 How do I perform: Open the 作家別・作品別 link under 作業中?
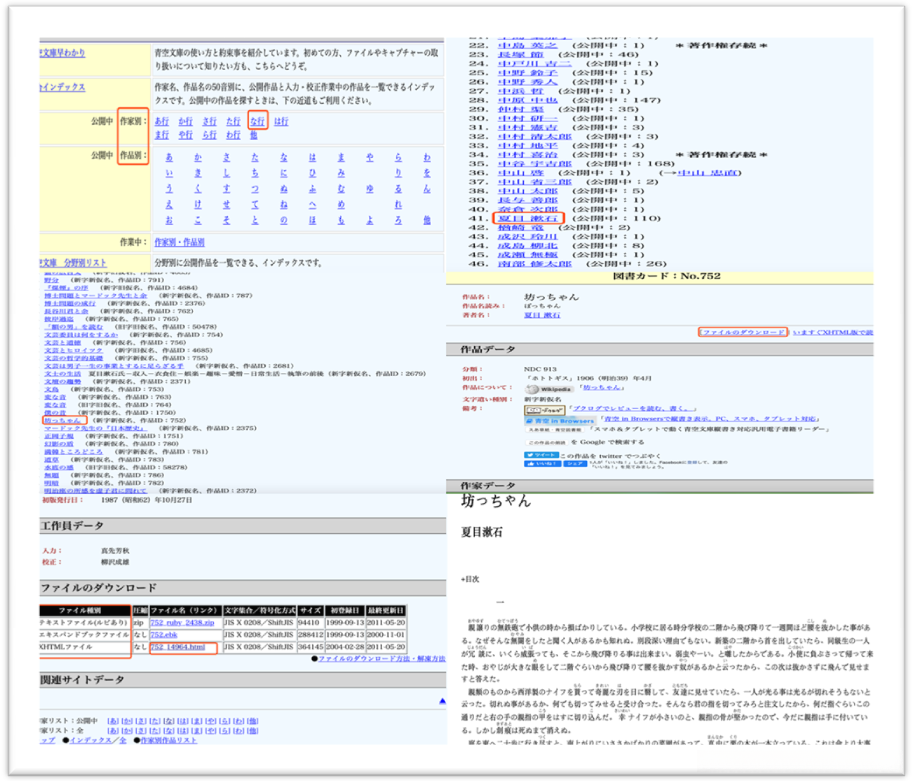point(179,242)
